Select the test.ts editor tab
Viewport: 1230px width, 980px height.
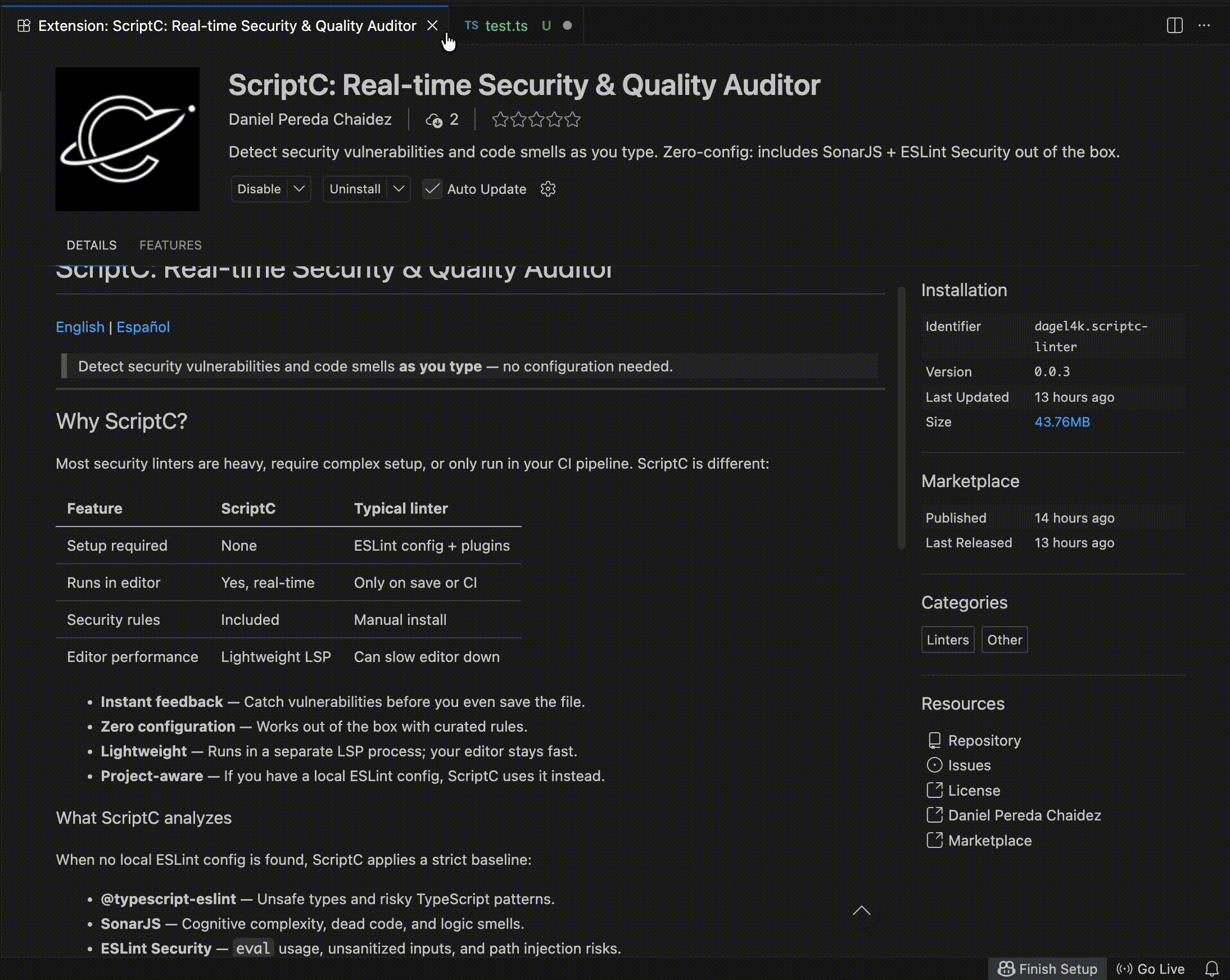pos(505,26)
